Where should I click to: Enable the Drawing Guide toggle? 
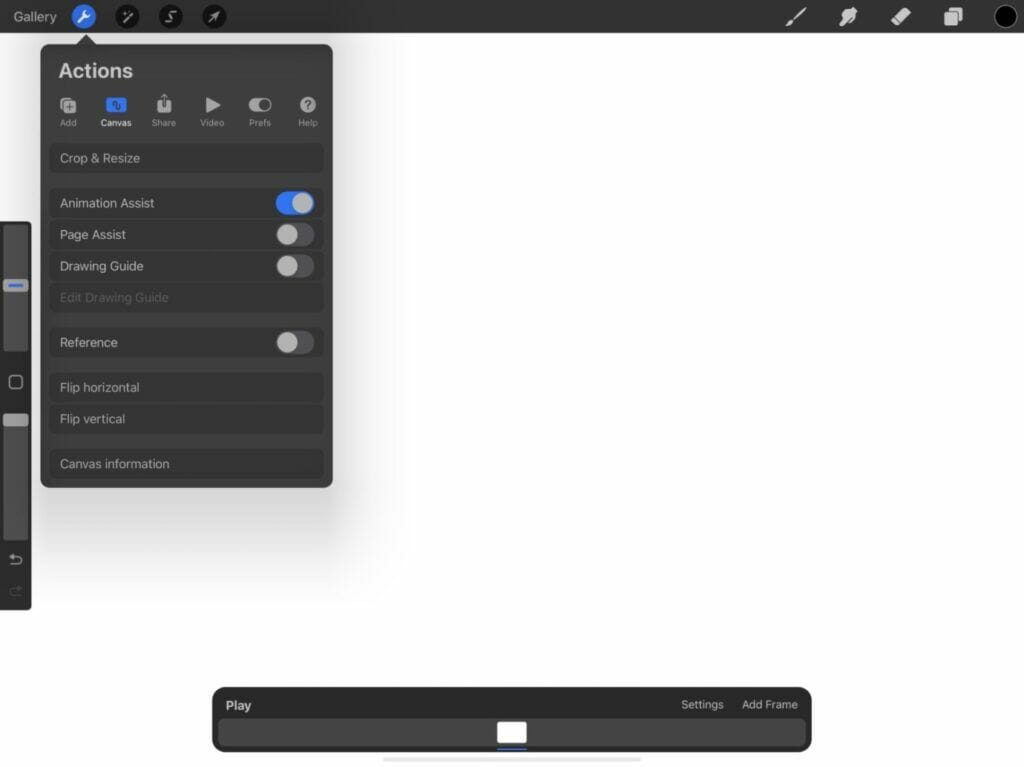(295, 266)
